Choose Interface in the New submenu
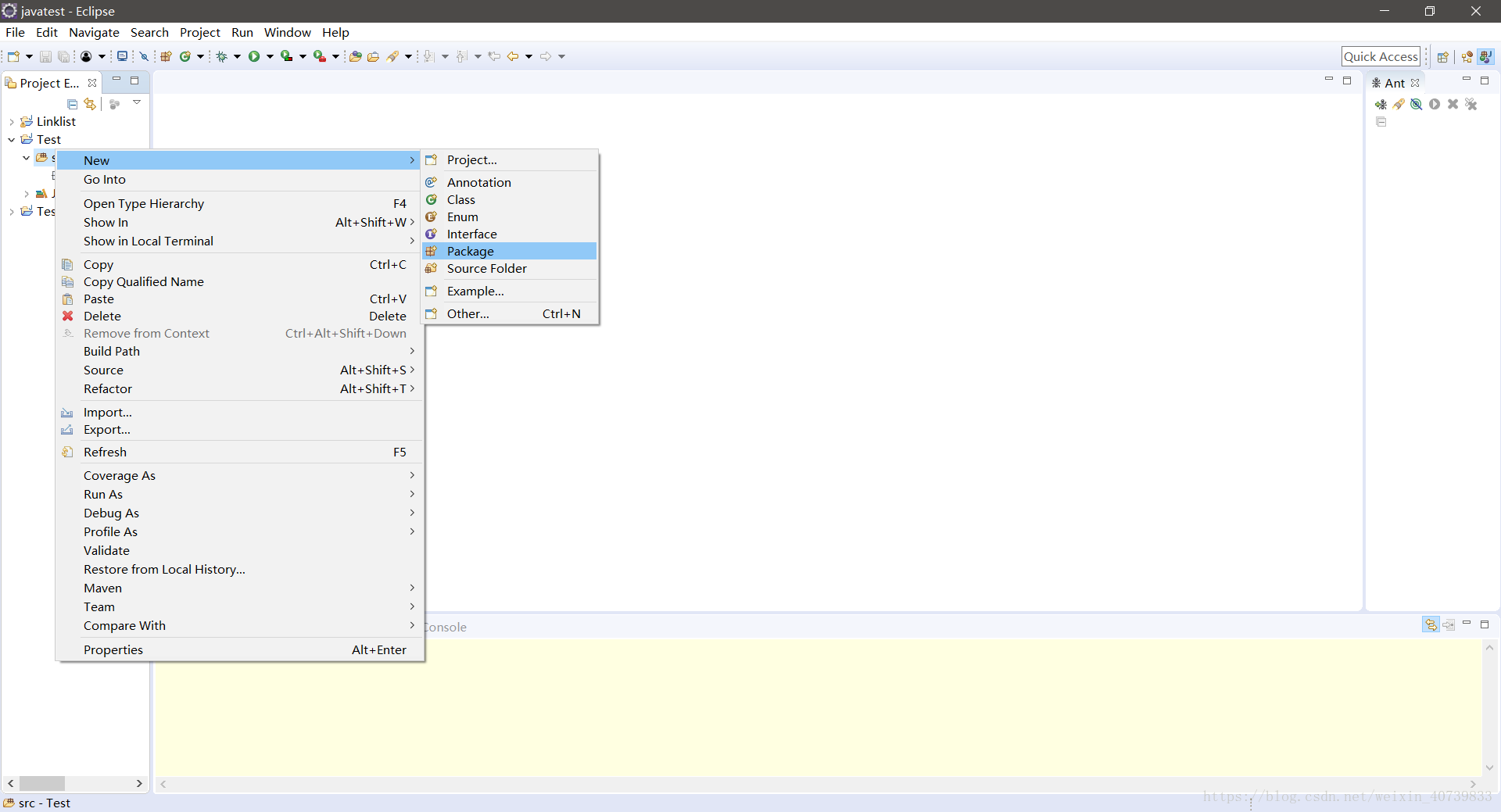This screenshot has width=1501, height=812. [510, 234]
